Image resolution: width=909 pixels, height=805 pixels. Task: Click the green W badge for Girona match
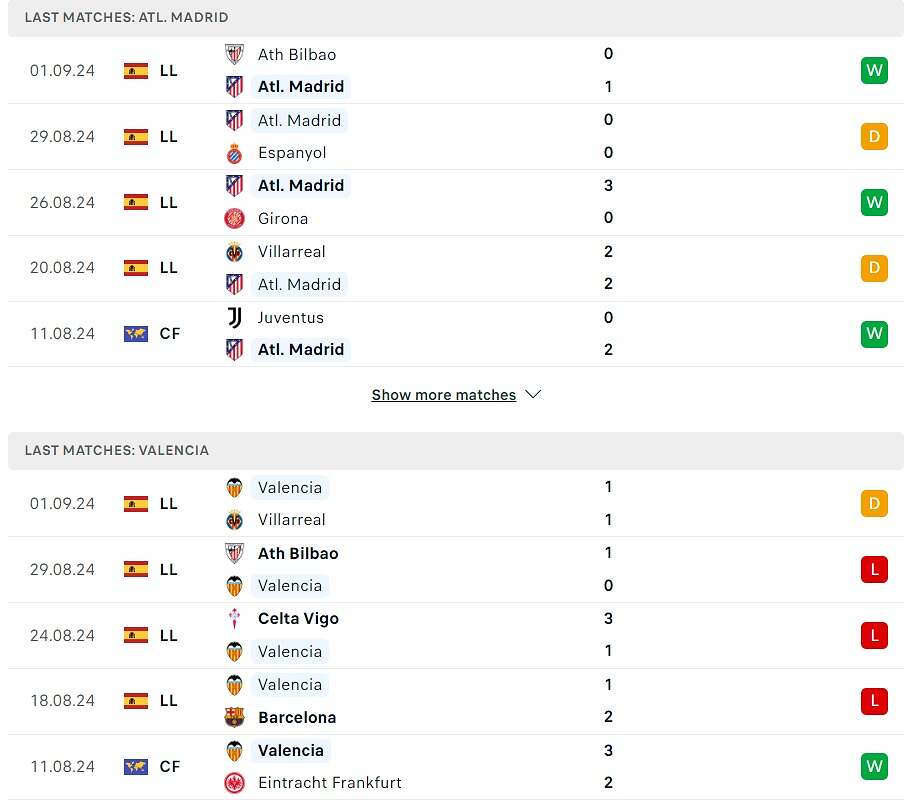pos(874,202)
